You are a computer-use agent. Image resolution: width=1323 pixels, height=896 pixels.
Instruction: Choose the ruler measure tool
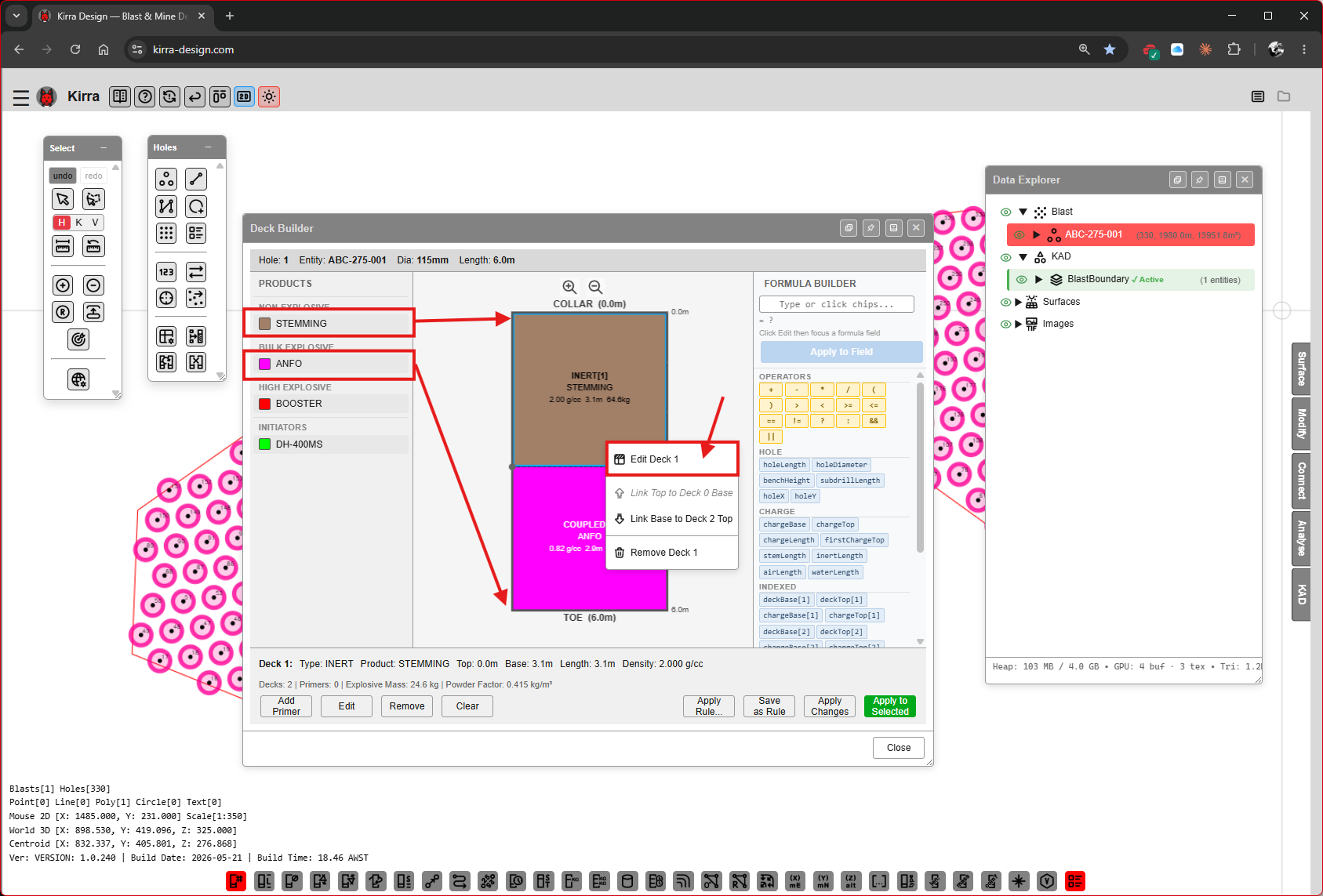[x=64, y=246]
